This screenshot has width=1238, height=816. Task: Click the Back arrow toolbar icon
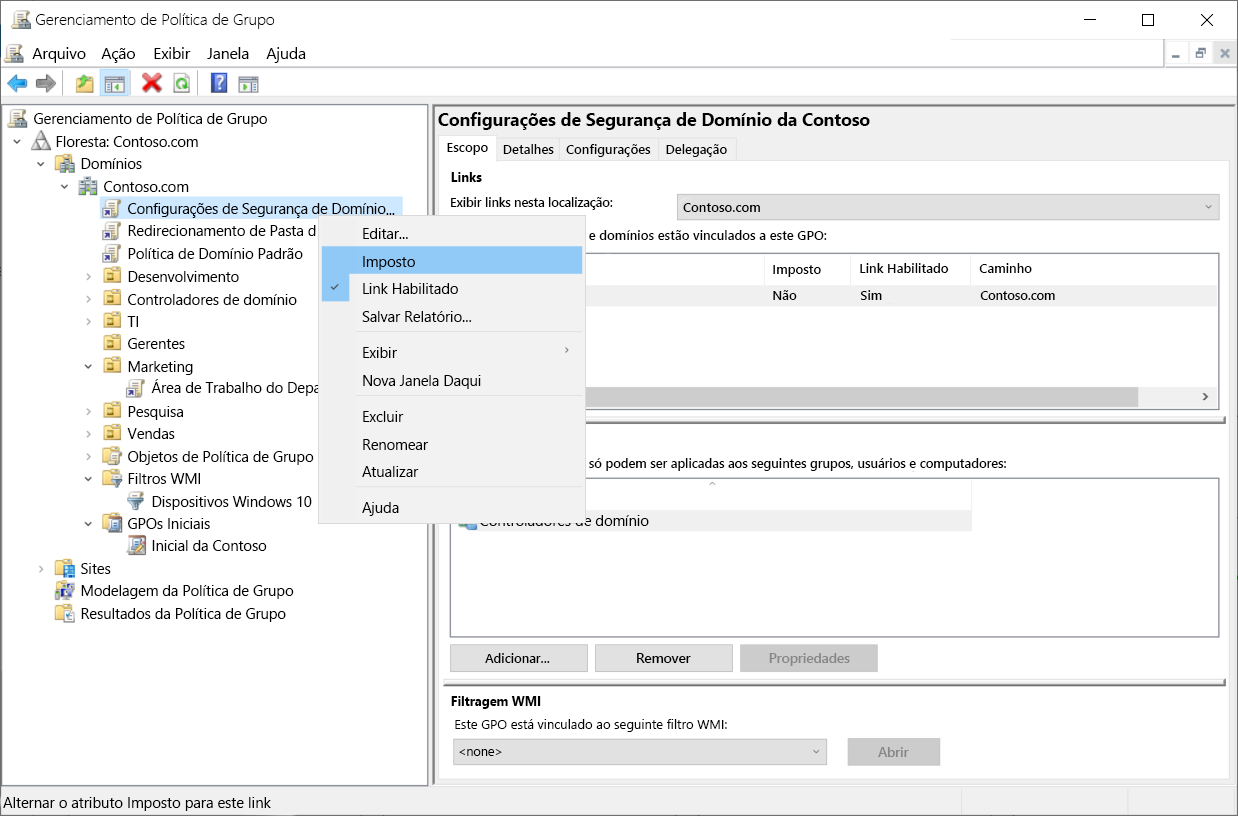point(17,83)
